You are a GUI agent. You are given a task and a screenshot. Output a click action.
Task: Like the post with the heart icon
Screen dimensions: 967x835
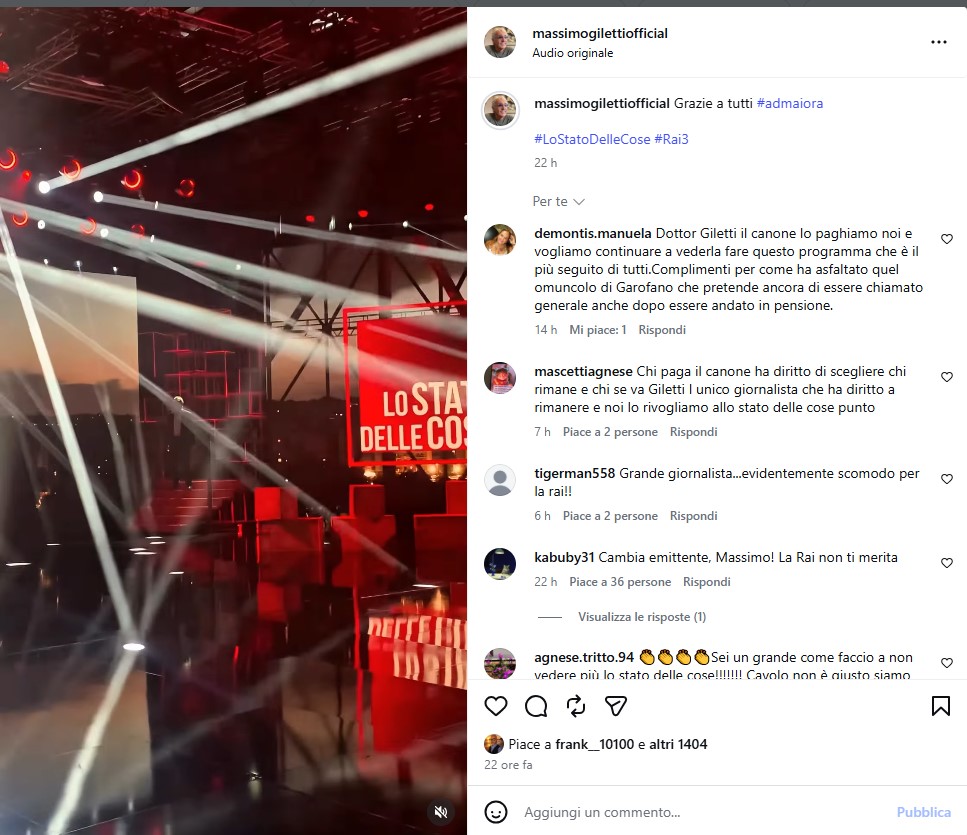click(x=496, y=706)
